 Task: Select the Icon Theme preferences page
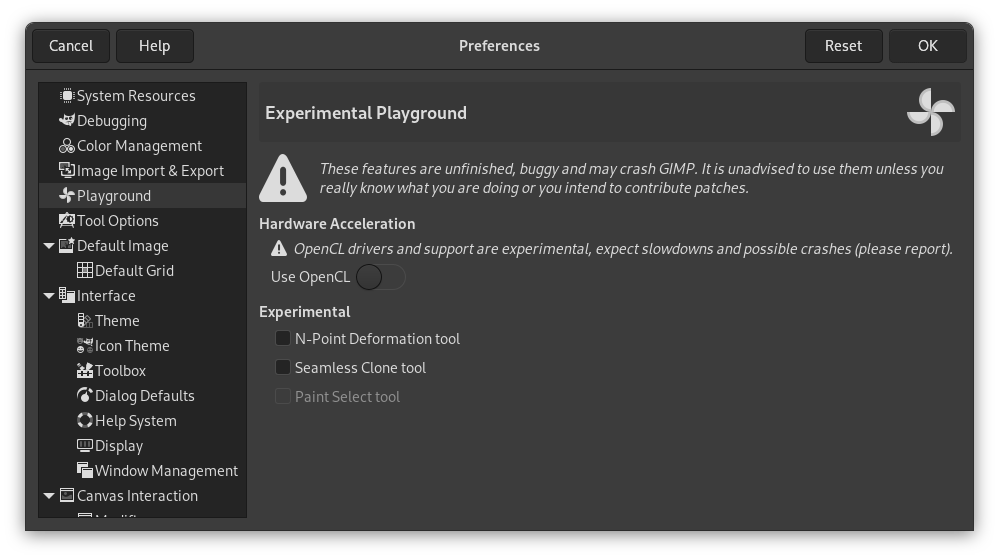pyautogui.click(x=132, y=346)
